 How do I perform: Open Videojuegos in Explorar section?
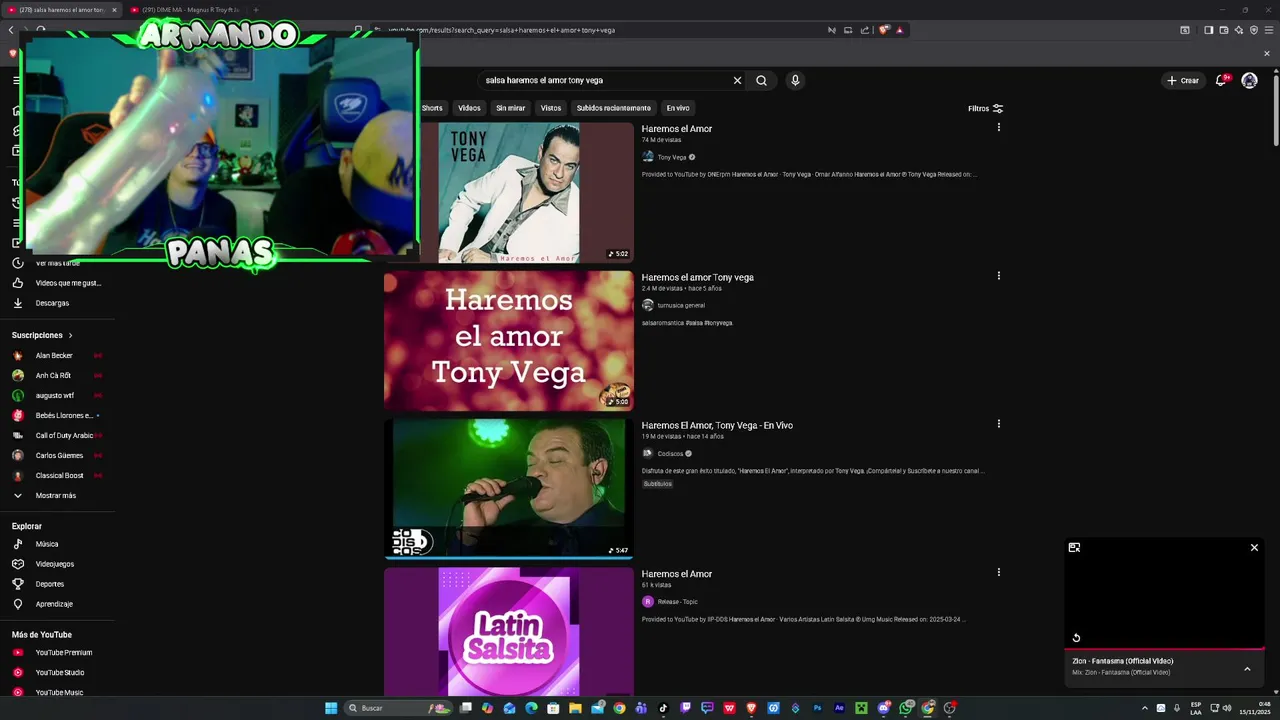pos(55,564)
